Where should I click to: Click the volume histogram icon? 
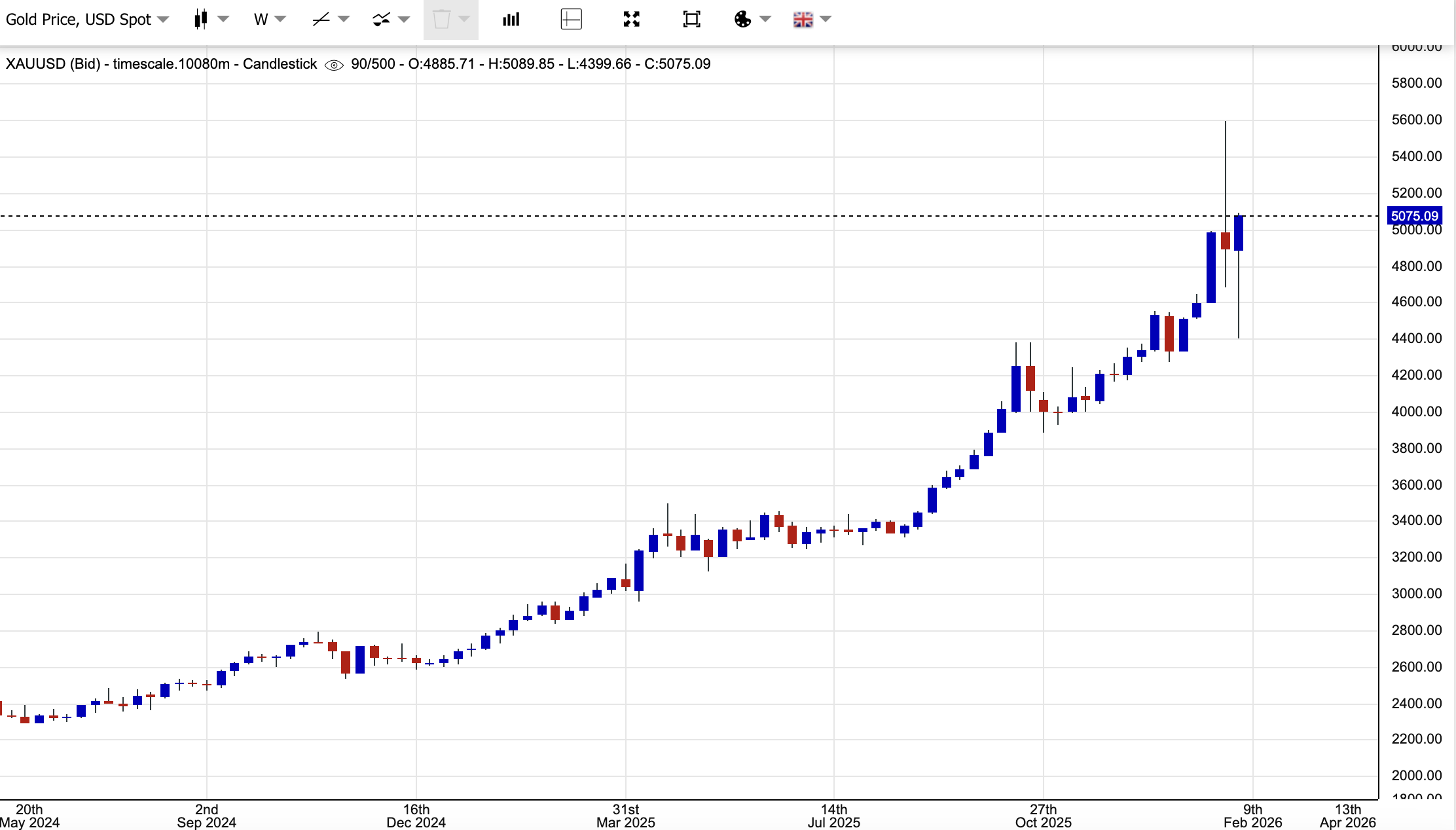pos(511,19)
